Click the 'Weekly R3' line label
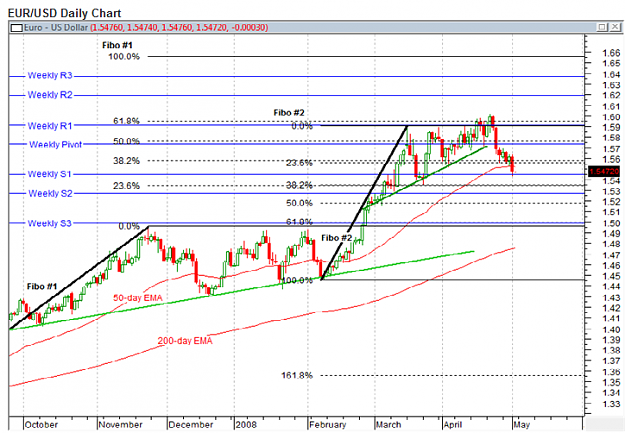Screen dimensions: 625x433 pos(50,75)
